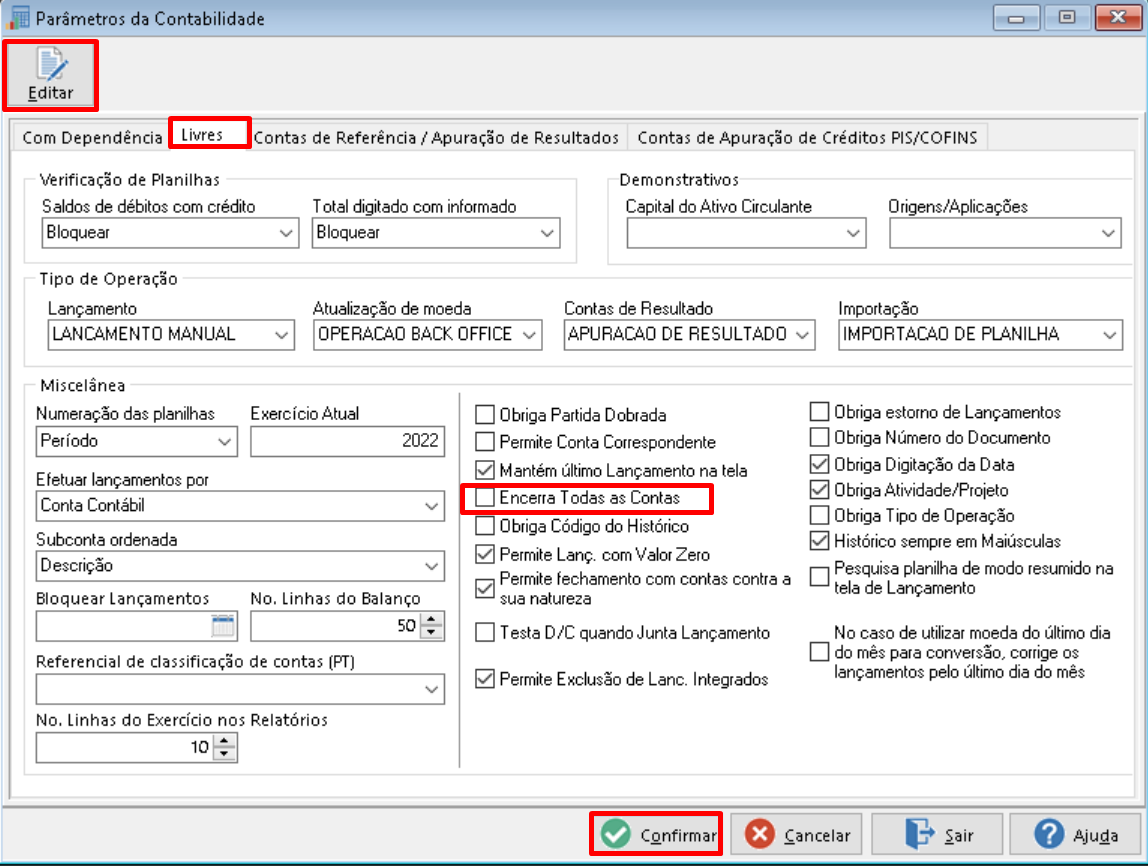
Task: Close the Parâmetros da Contabilidade window
Action: (1118, 18)
